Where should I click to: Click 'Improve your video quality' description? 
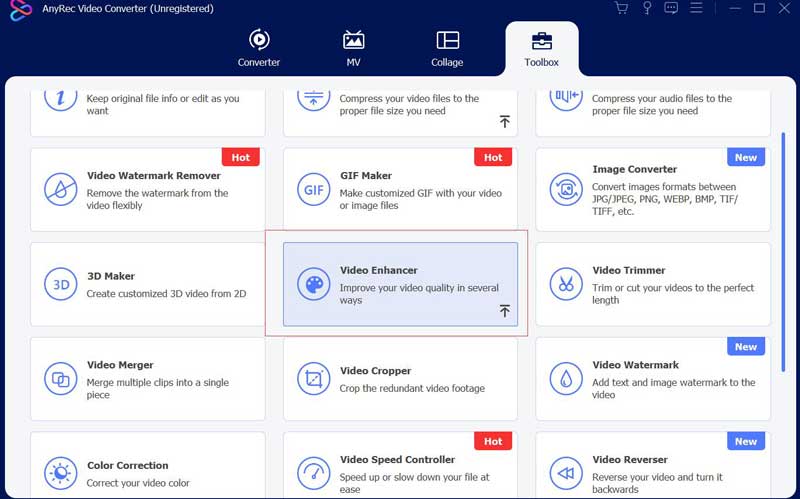(x=419, y=294)
